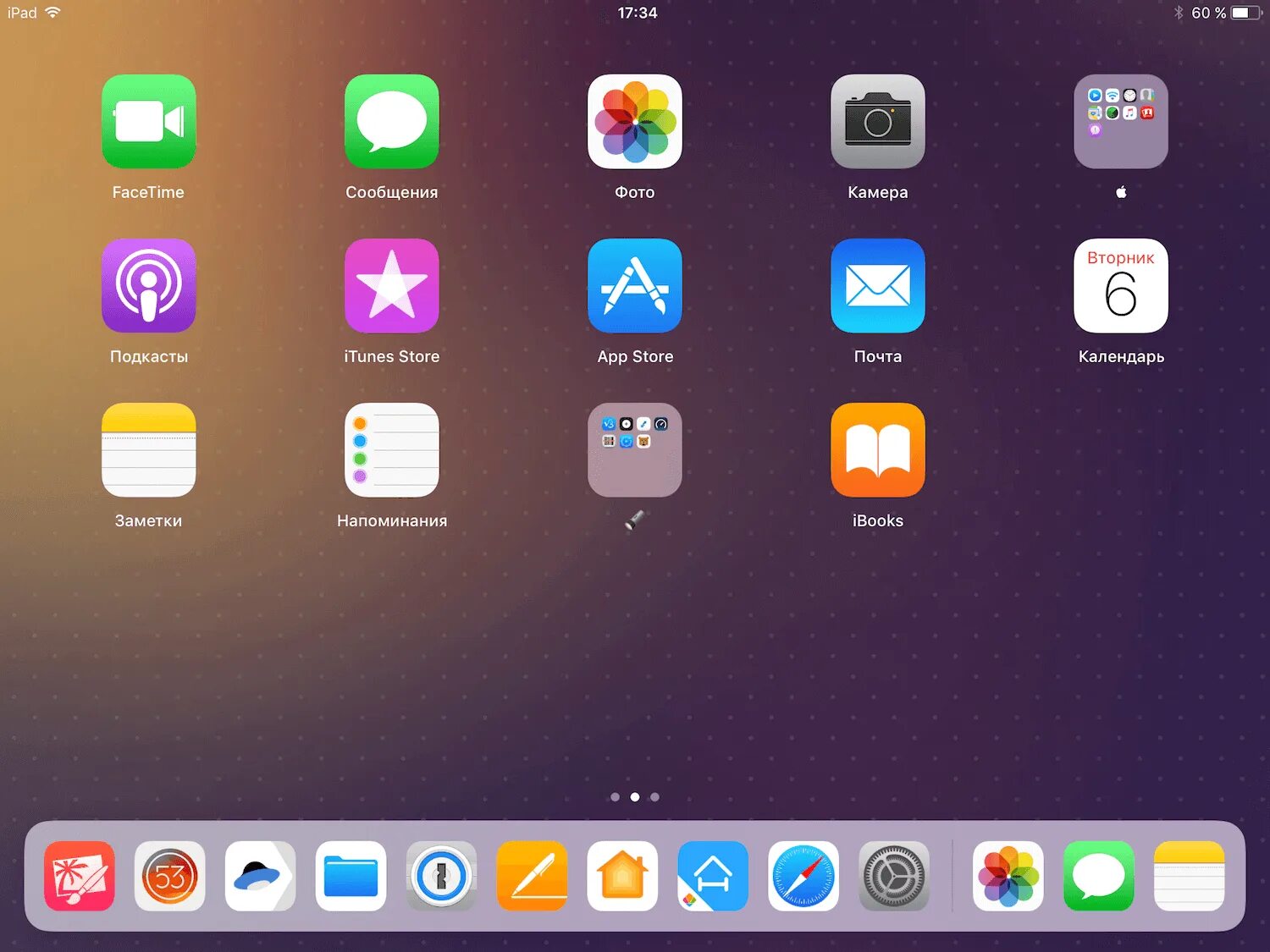Image resolution: width=1270 pixels, height=952 pixels.
Task: Open the Подкасты app
Action: 149,285
